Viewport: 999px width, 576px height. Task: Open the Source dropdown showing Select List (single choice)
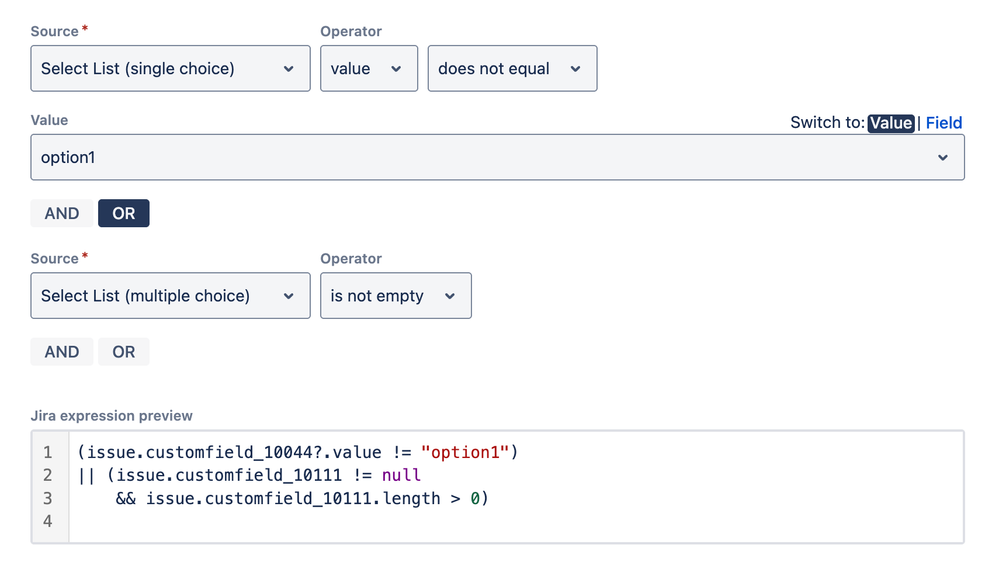pyautogui.click(x=170, y=68)
